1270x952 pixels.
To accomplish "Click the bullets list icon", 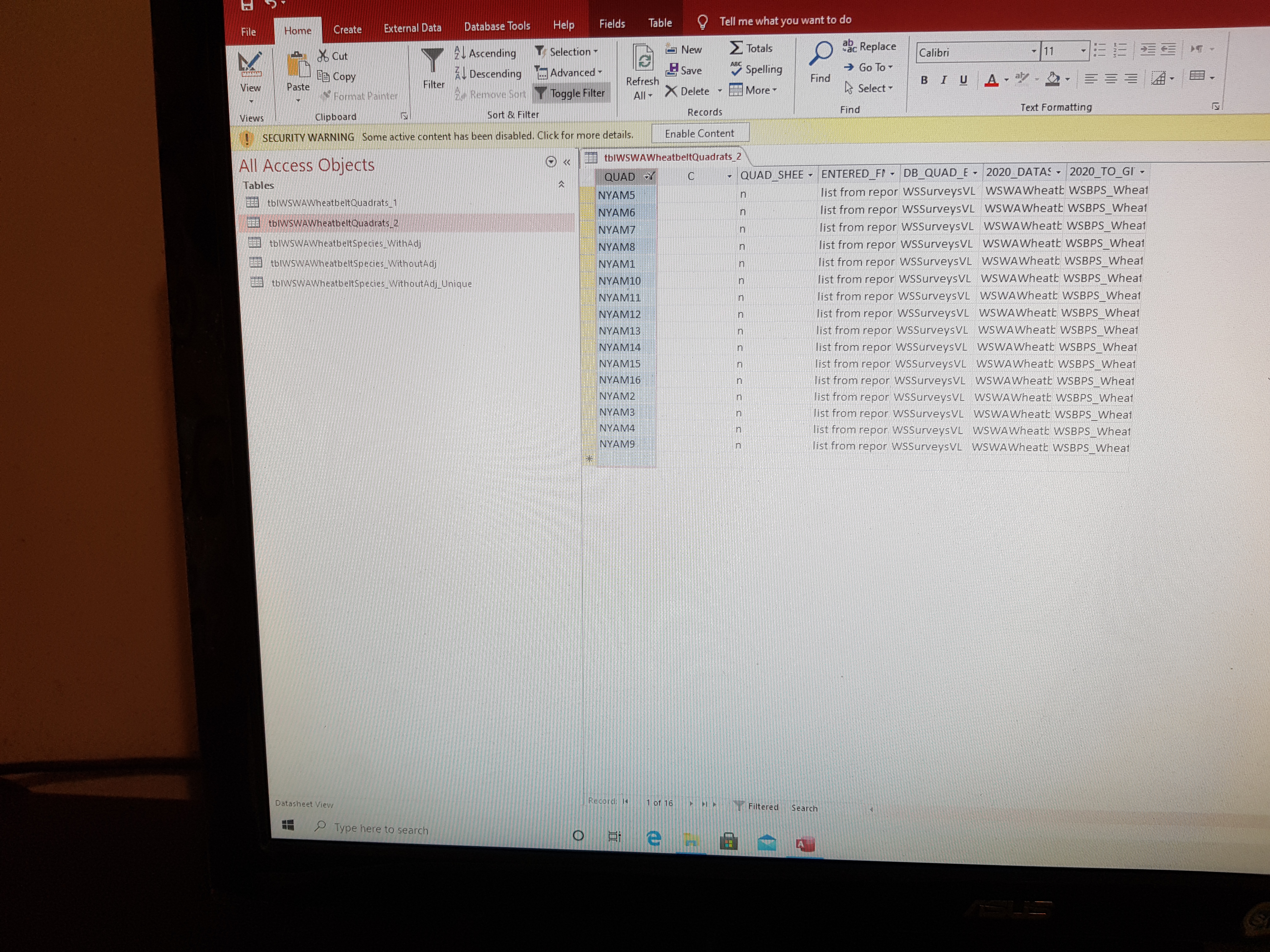I will click(x=1100, y=50).
